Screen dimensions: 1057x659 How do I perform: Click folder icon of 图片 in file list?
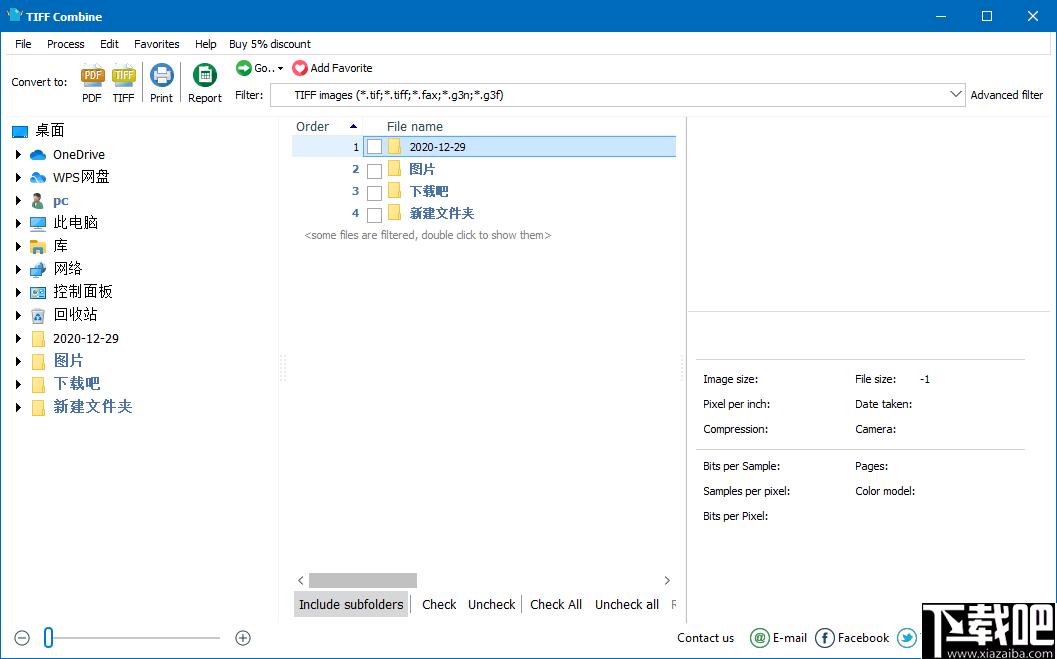(394, 169)
